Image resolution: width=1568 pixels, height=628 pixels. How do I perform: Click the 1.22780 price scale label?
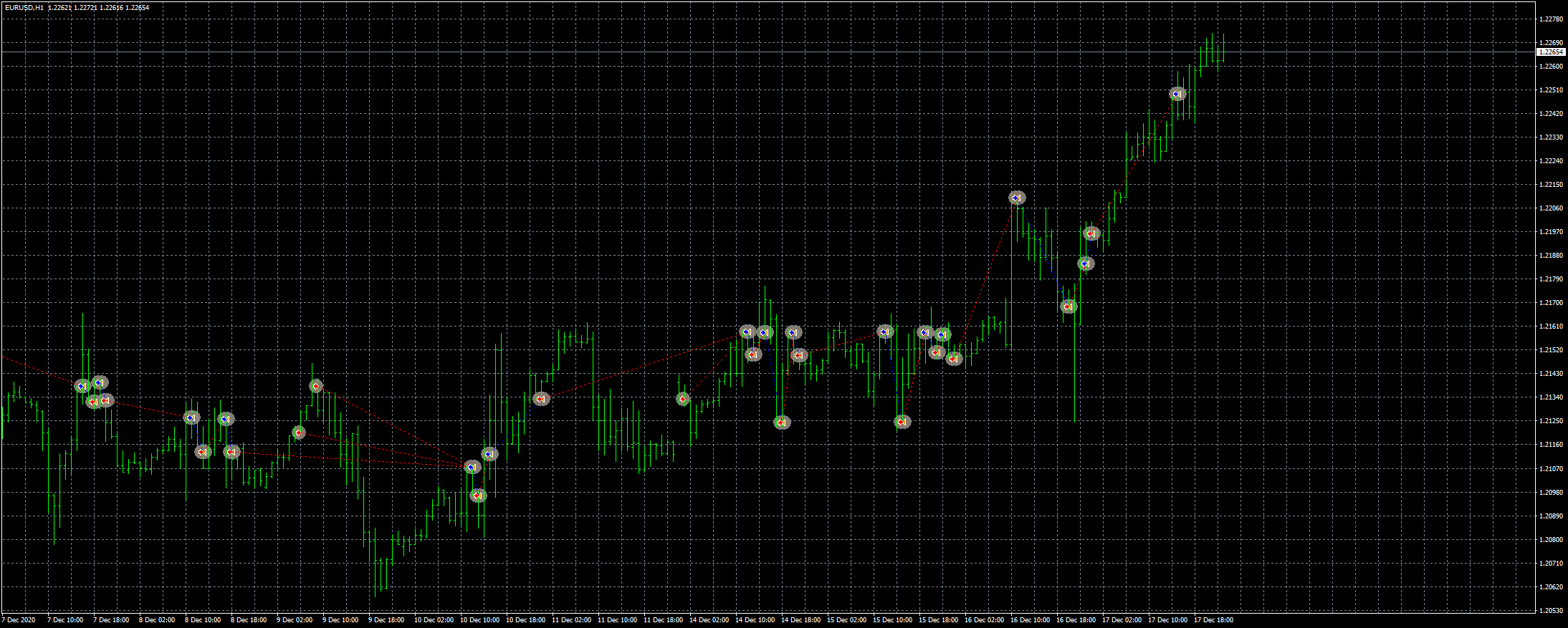click(1551, 19)
